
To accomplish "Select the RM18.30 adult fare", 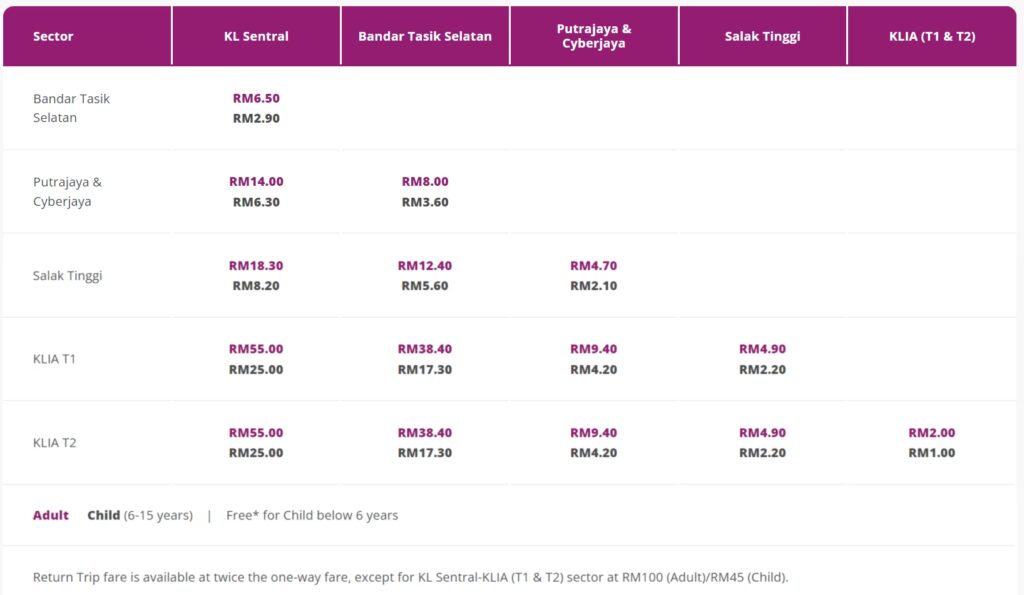I will coord(256,266).
